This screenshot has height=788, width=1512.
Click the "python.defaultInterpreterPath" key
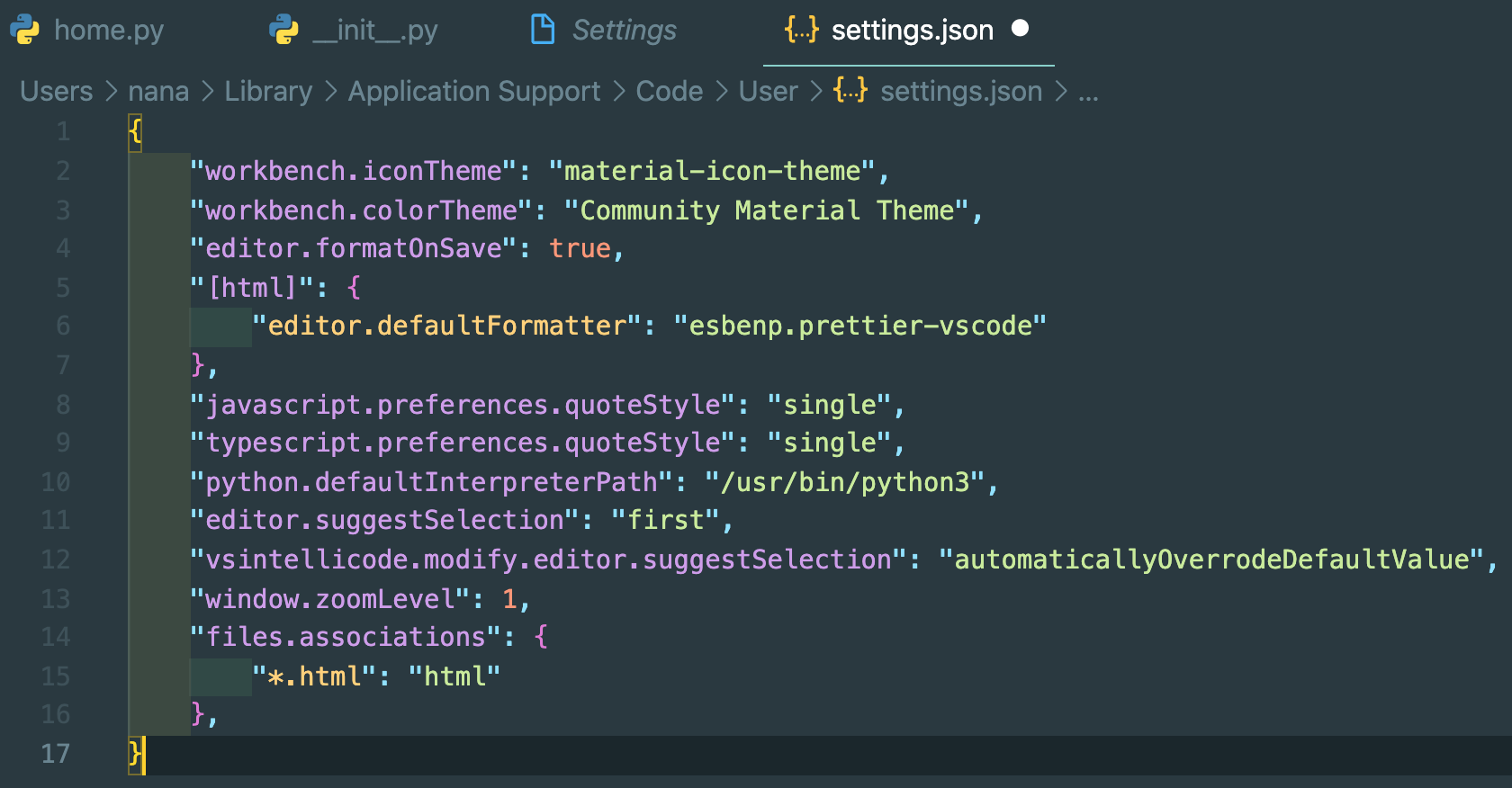(432, 482)
